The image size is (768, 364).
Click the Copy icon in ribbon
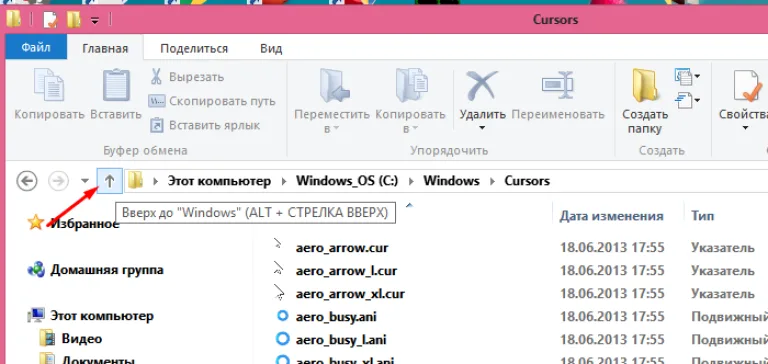(49, 86)
